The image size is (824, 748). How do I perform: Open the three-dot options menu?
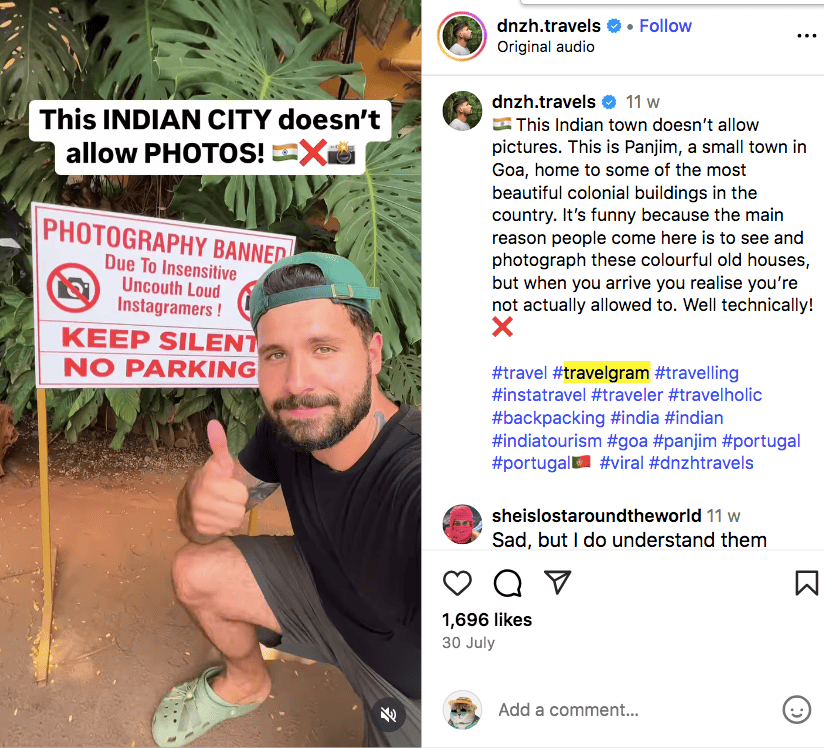tap(808, 36)
